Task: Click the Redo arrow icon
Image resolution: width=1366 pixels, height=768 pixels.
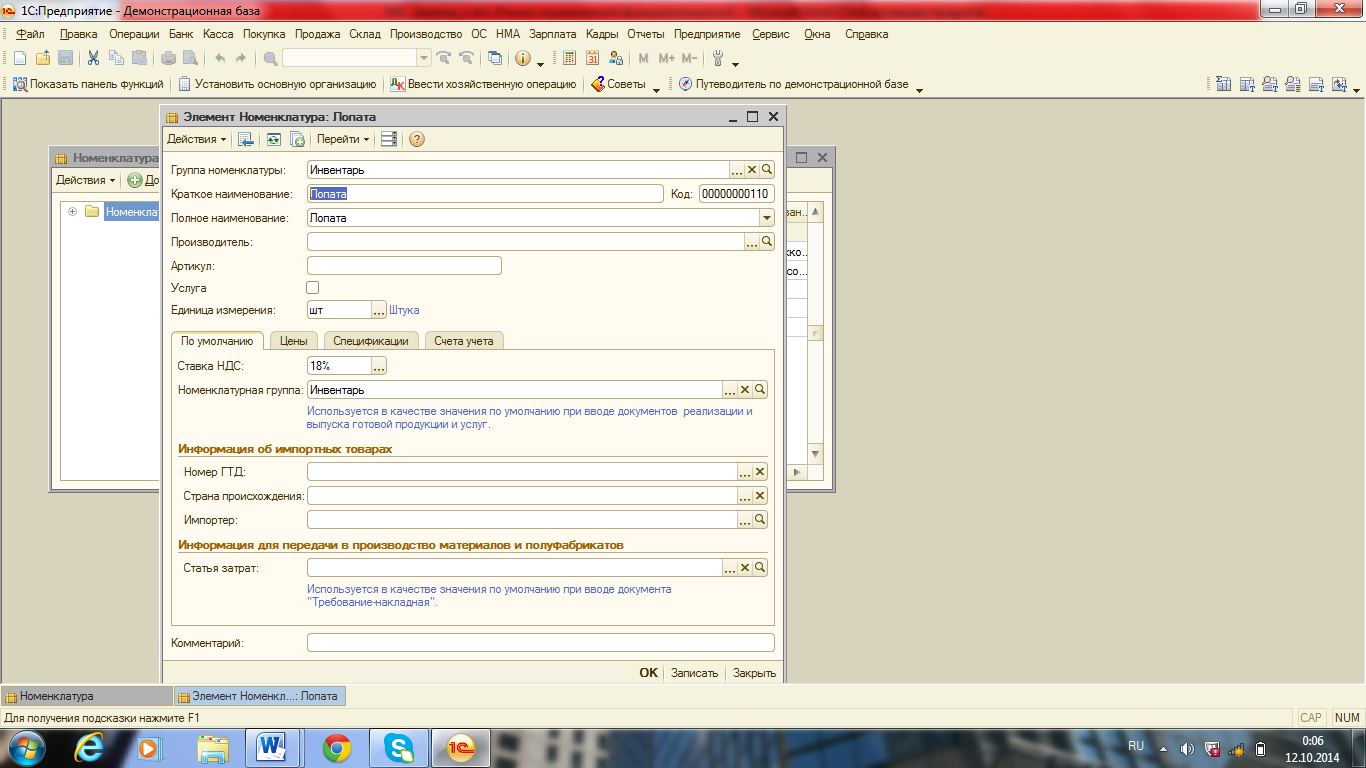Action: (x=240, y=58)
